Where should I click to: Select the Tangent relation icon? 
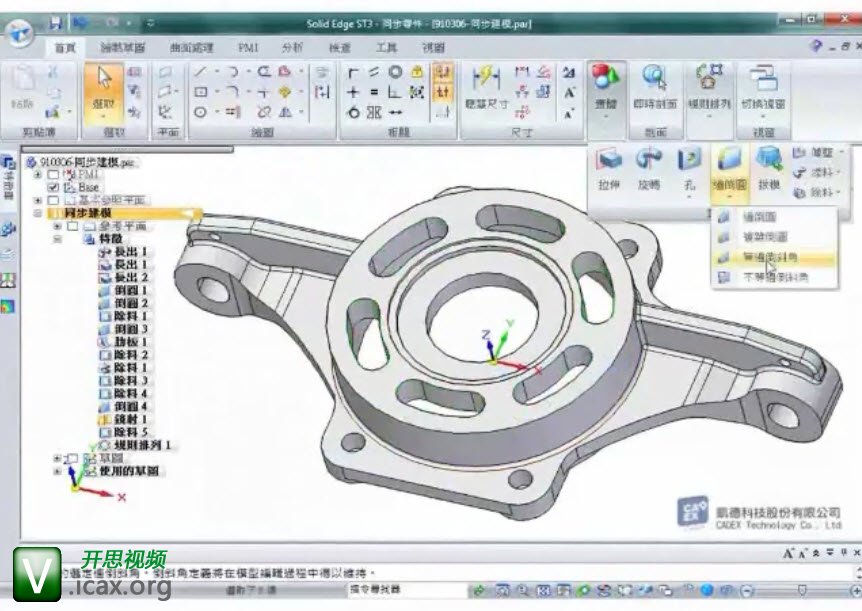353,113
